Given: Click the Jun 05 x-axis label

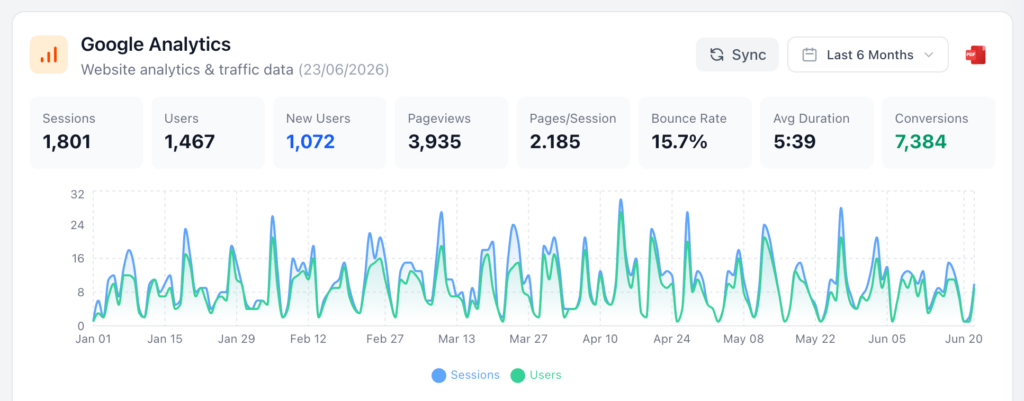Looking at the screenshot, I should (x=888, y=339).
